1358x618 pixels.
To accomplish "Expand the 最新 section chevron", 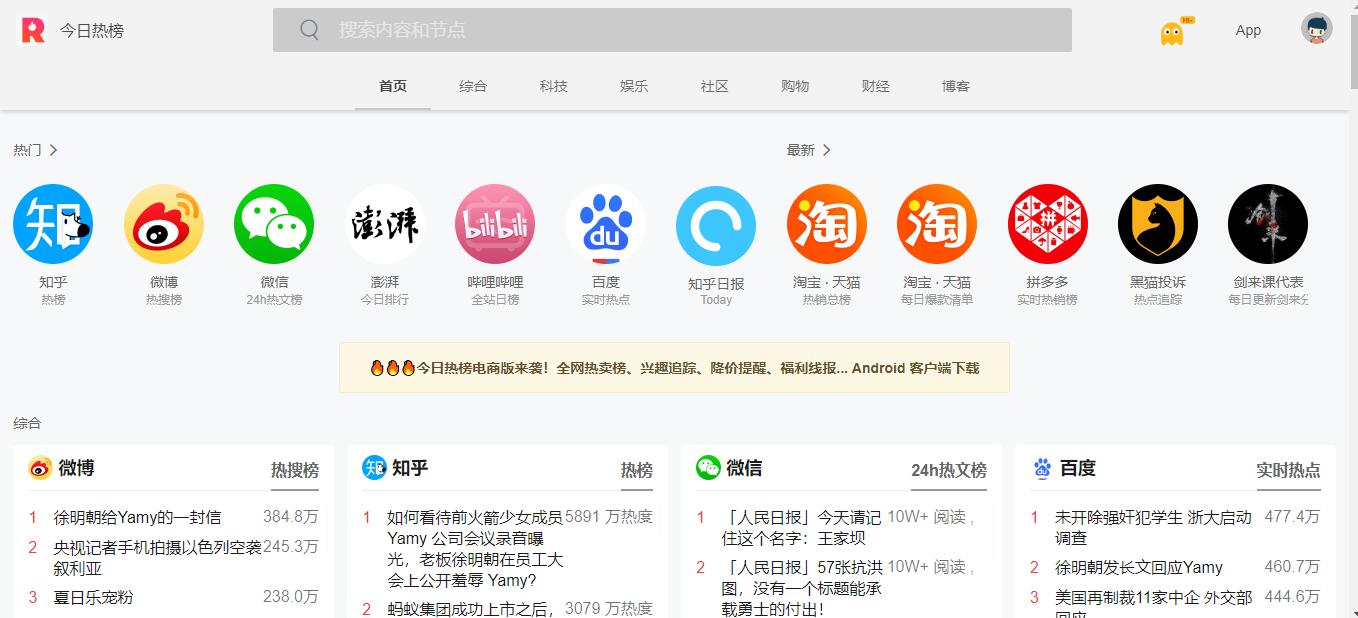I will [827, 150].
